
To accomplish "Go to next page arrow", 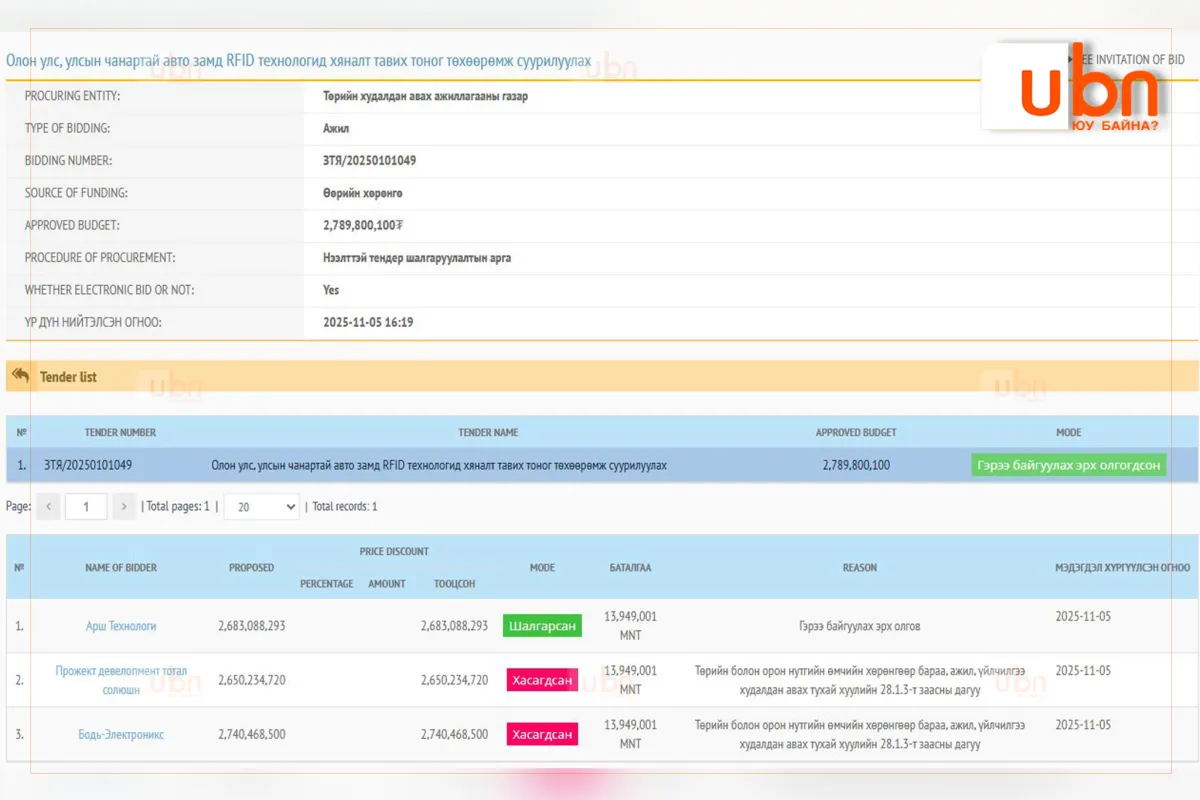I will 124,507.
